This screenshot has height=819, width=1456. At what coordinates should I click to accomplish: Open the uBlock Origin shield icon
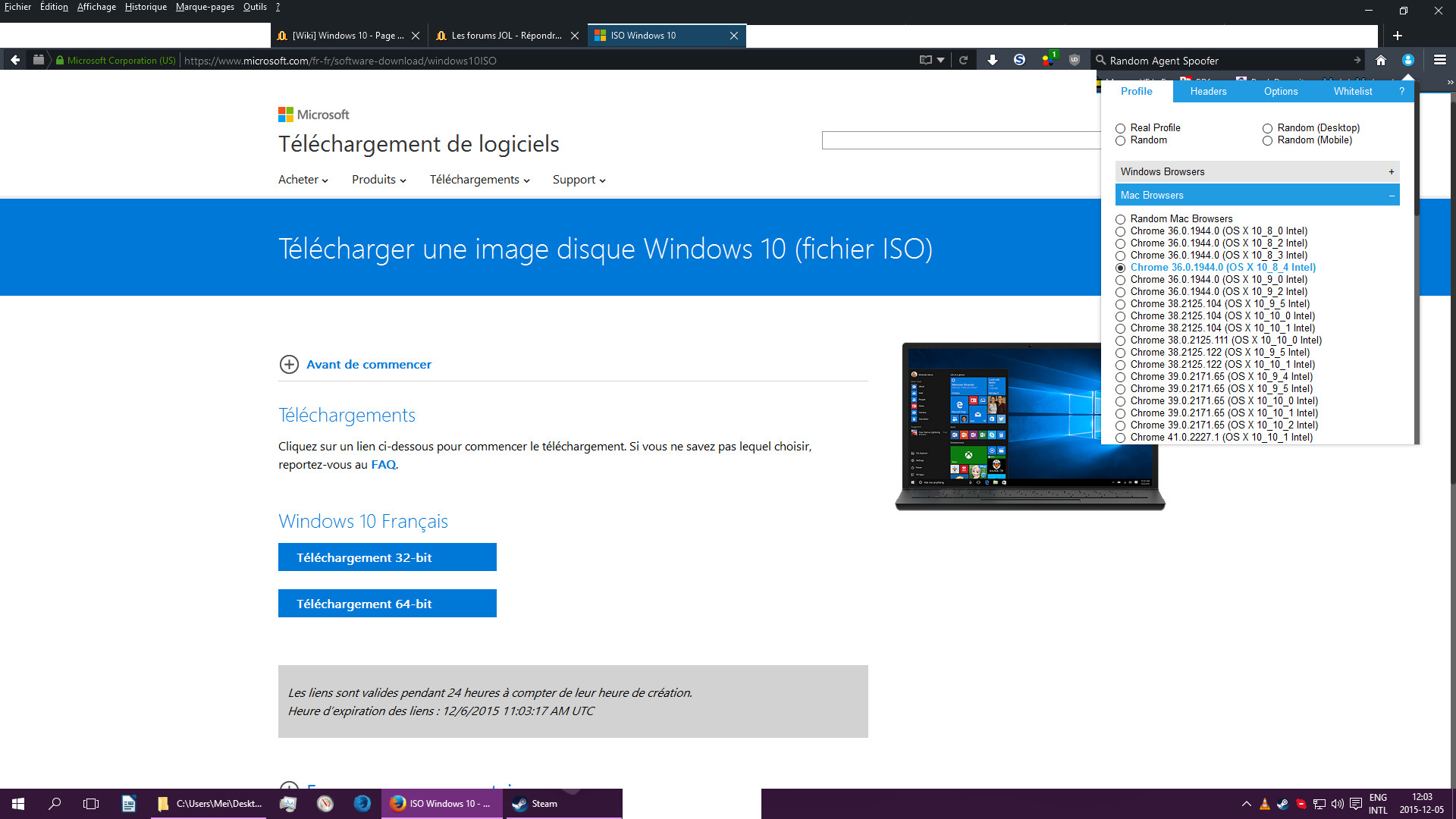(1075, 60)
